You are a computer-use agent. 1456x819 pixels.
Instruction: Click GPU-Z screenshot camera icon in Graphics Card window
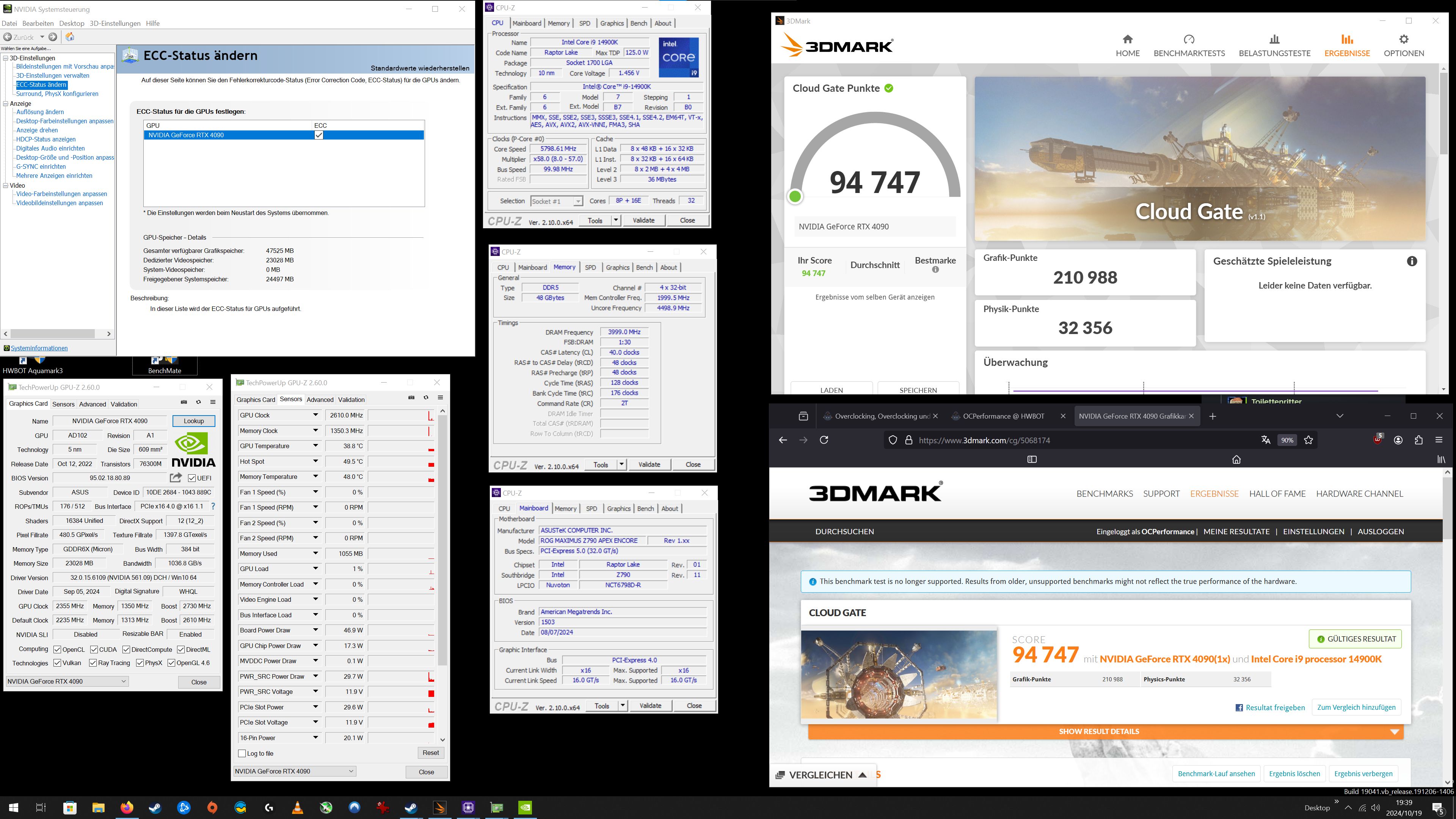184,402
